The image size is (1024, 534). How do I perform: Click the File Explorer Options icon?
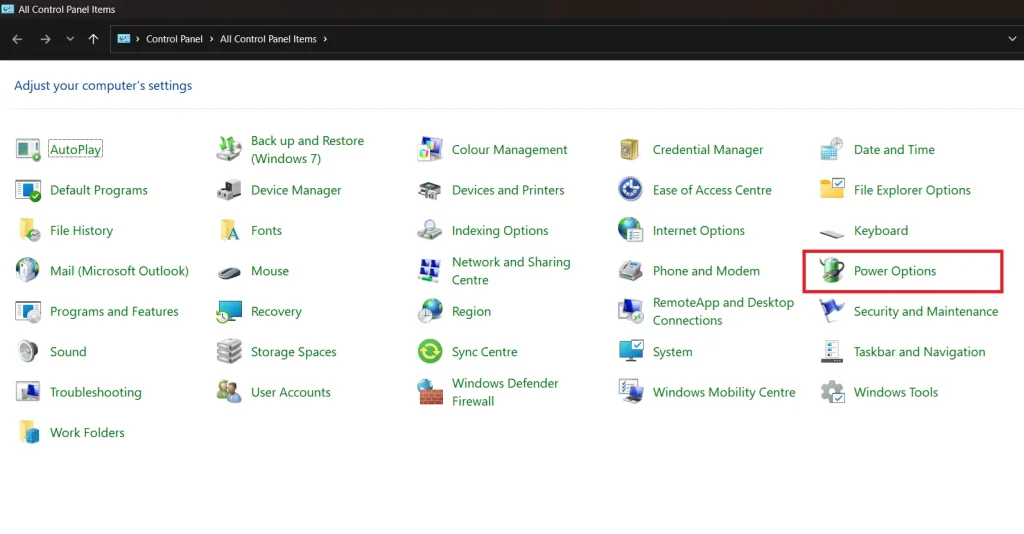click(832, 190)
